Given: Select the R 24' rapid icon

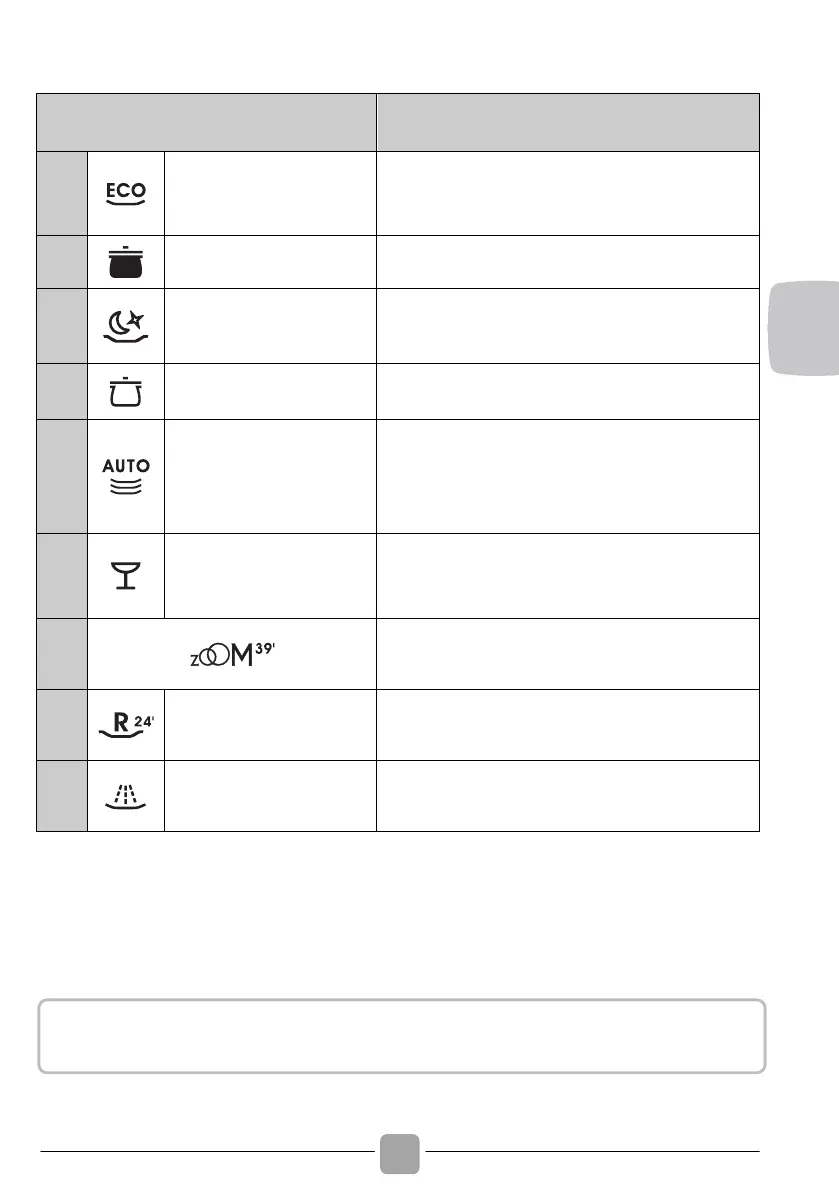Looking at the screenshot, I should (x=127, y=724).
